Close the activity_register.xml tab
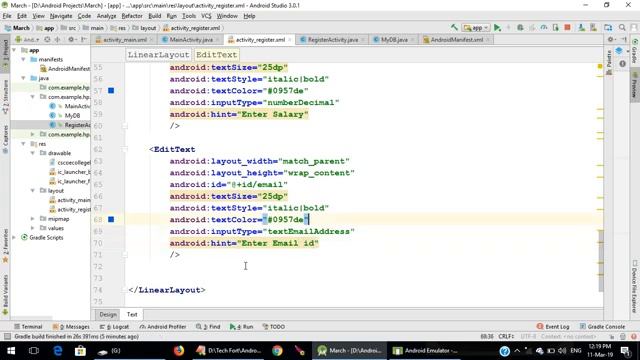Screen dimensions: 640x360 click(290, 40)
